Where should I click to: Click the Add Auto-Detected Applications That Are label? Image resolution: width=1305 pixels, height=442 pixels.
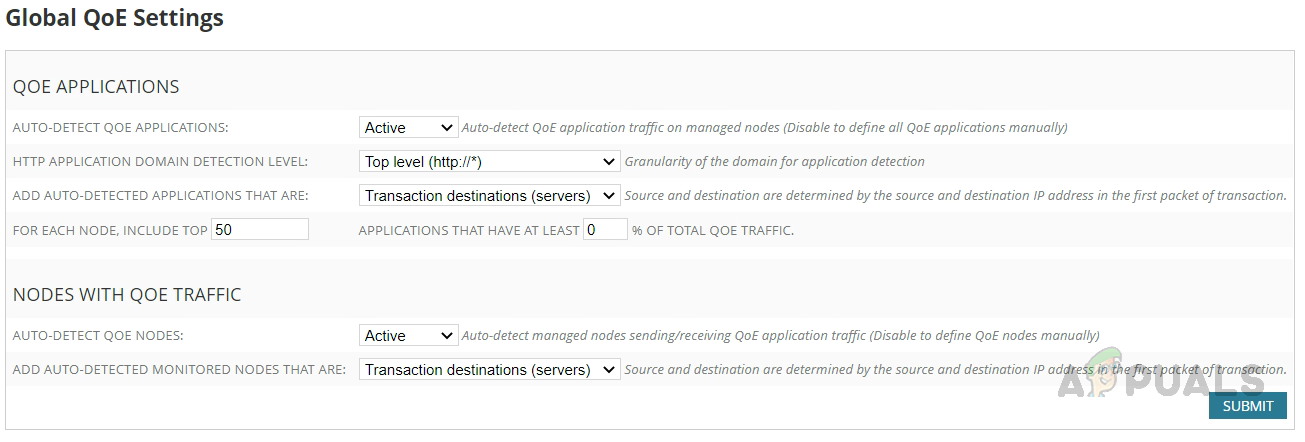(x=160, y=196)
